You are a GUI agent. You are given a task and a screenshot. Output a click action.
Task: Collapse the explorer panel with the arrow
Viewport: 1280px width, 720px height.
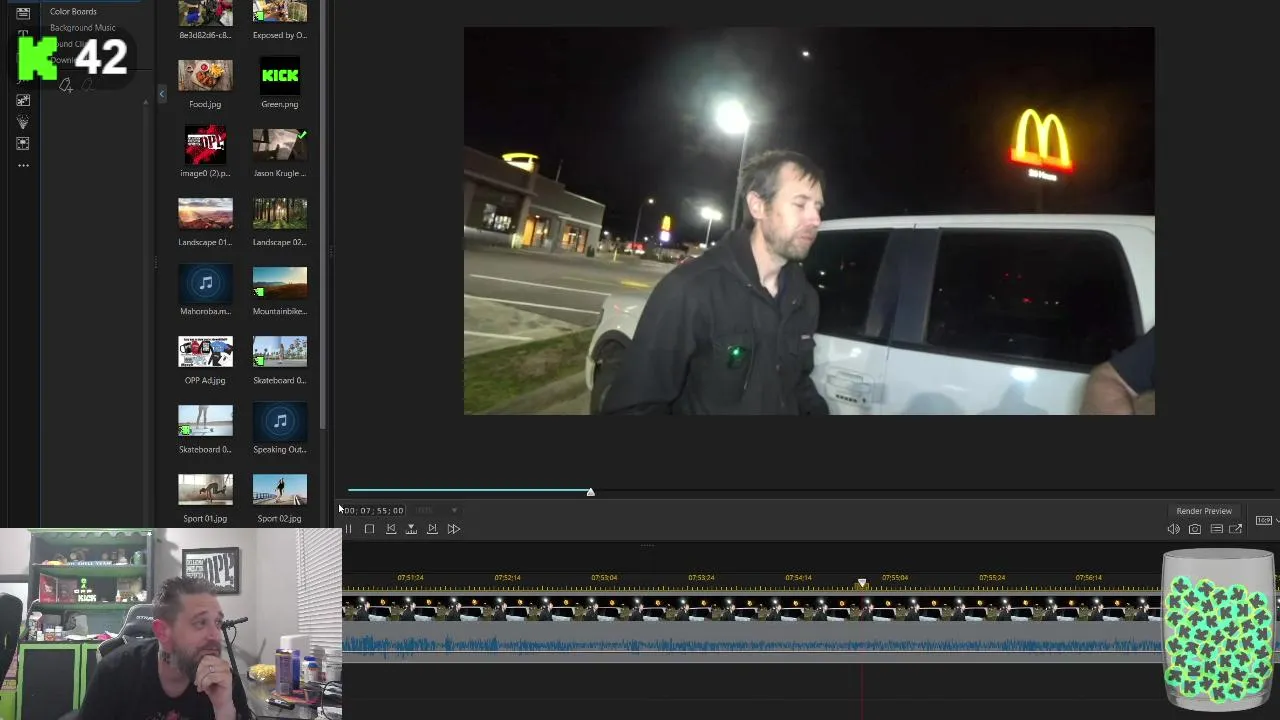tap(162, 94)
